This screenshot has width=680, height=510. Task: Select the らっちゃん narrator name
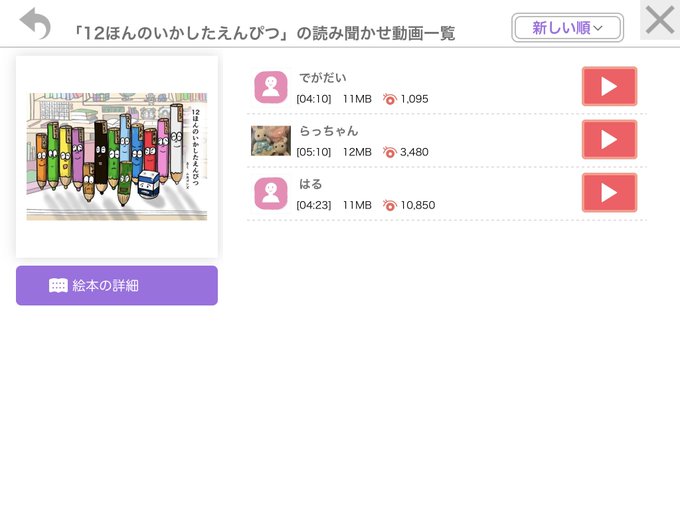tap(329, 131)
